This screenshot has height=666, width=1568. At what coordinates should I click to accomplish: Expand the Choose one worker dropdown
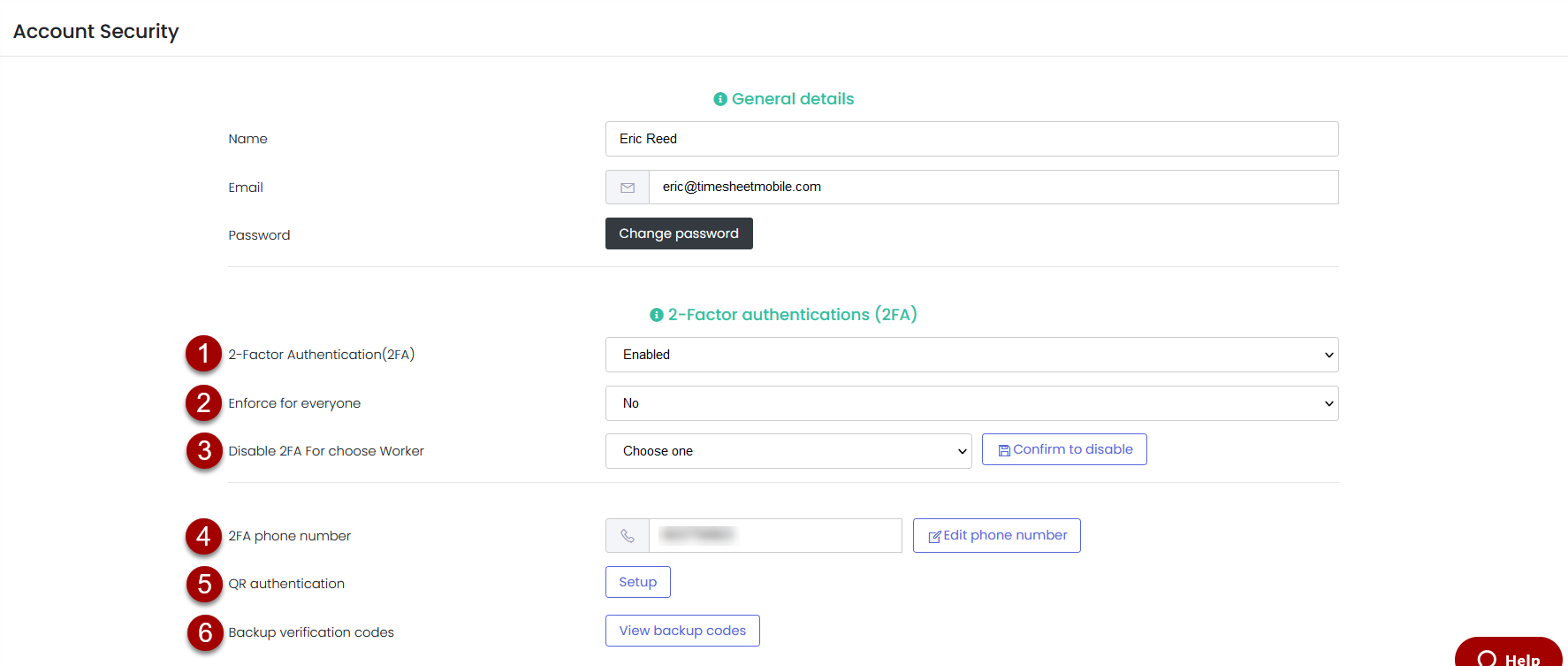tap(788, 451)
